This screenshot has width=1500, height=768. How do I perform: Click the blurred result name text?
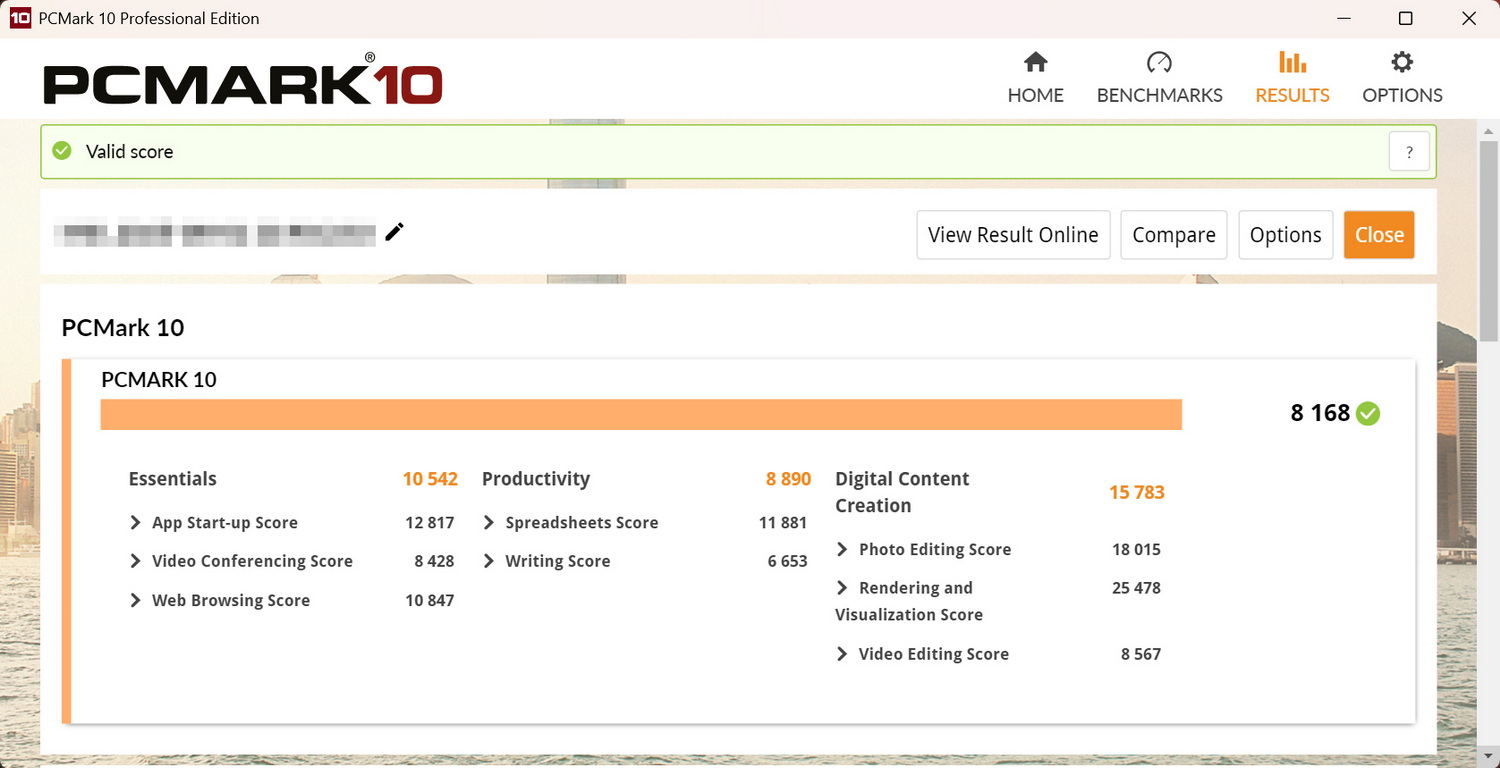pos(215,233)
